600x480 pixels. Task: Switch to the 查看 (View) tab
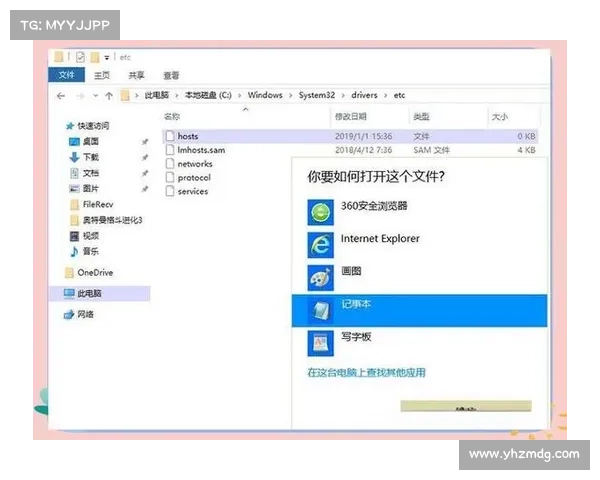[171, 75]
